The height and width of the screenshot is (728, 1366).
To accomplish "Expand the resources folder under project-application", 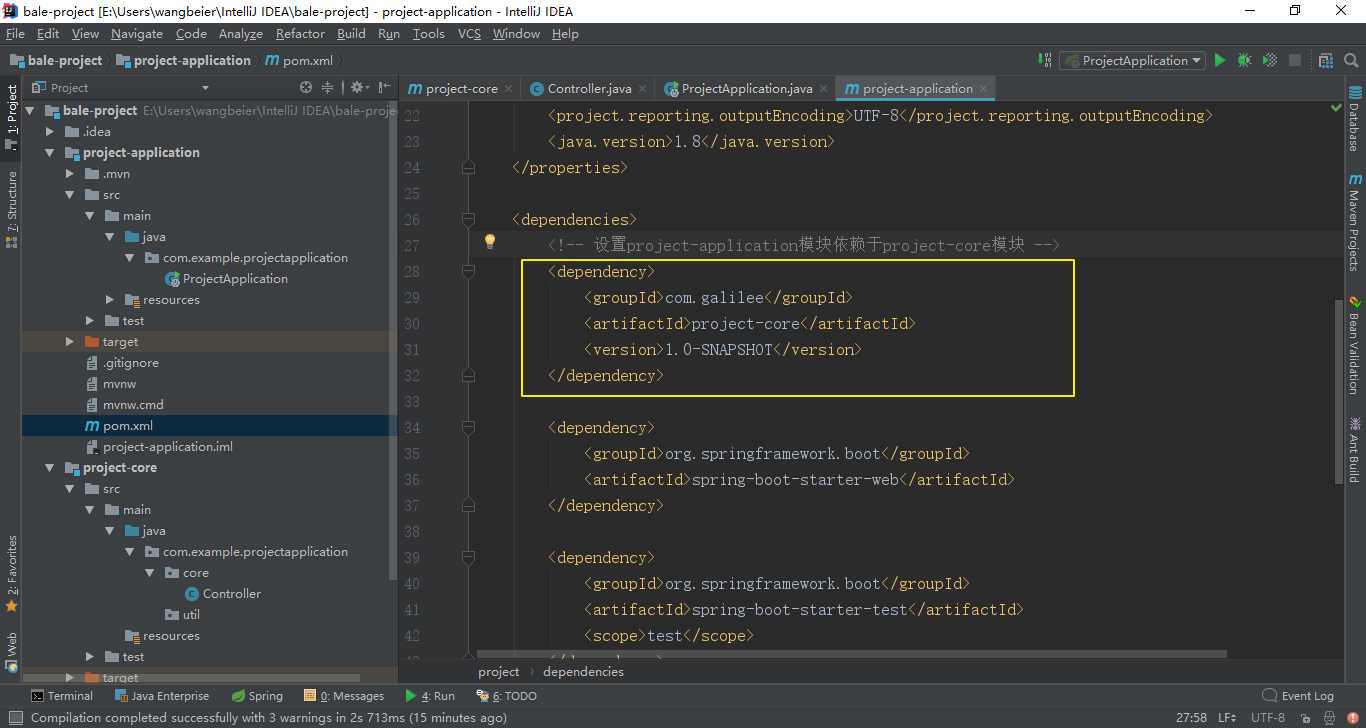I will 110,300.
